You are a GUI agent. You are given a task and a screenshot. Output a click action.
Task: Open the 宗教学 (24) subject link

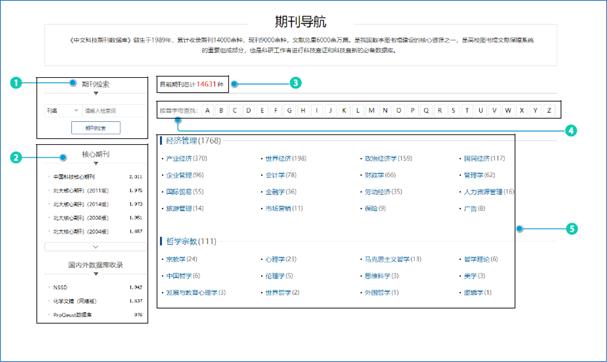pos(182,259)
